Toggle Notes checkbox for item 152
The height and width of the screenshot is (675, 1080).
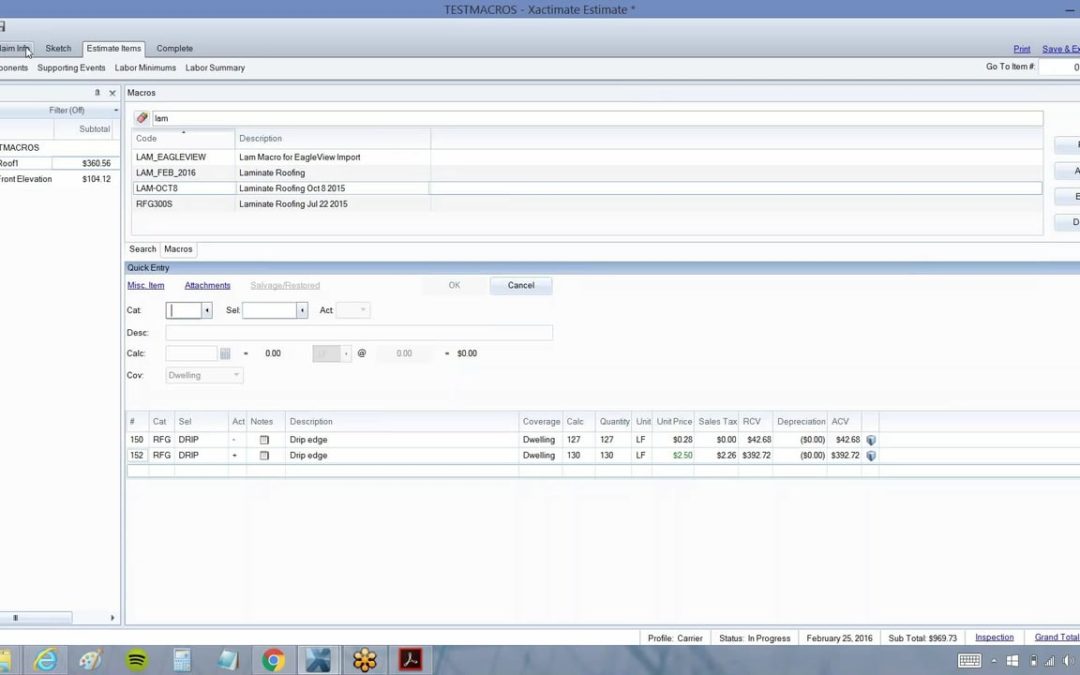click(x=264, y=455)
